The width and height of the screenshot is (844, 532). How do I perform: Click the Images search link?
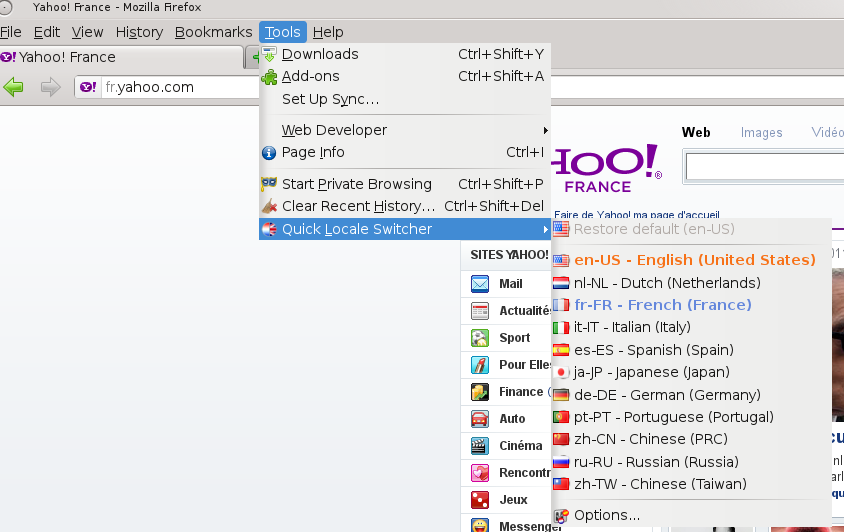761,132
